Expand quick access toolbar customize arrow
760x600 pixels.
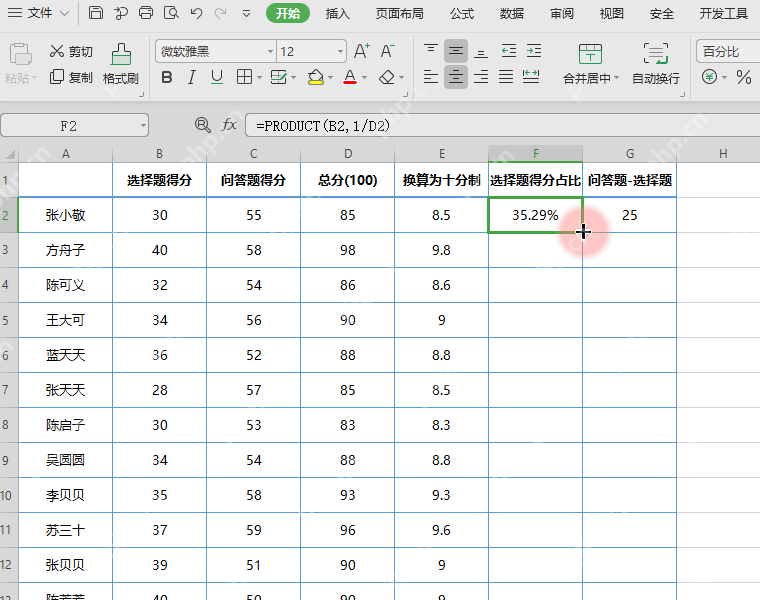click(247, 14)
